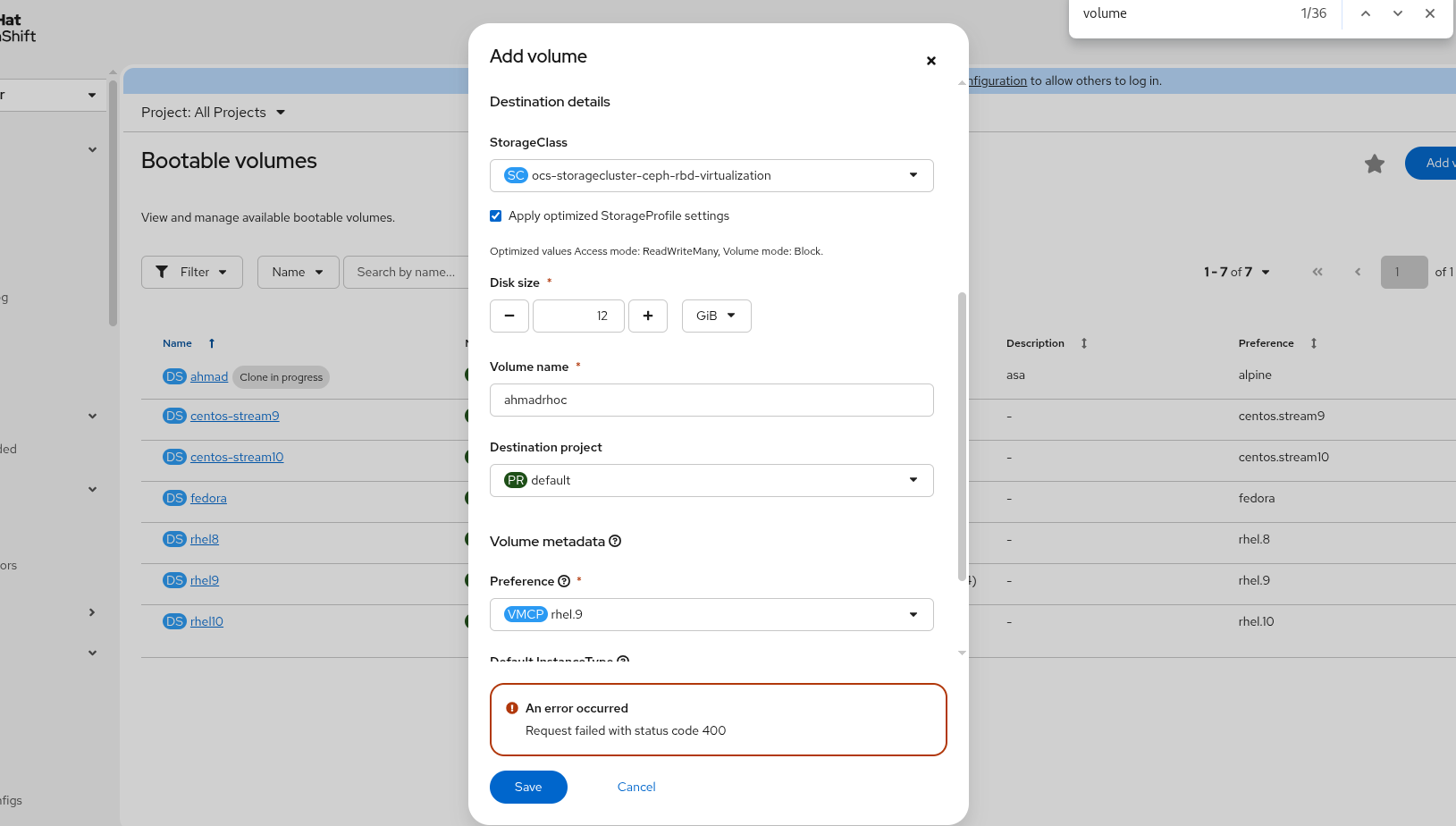Image resolution: width=1456 pixels, height=826 pixels.
Task: Close the Add volume dialog
Action: [931, 61]
